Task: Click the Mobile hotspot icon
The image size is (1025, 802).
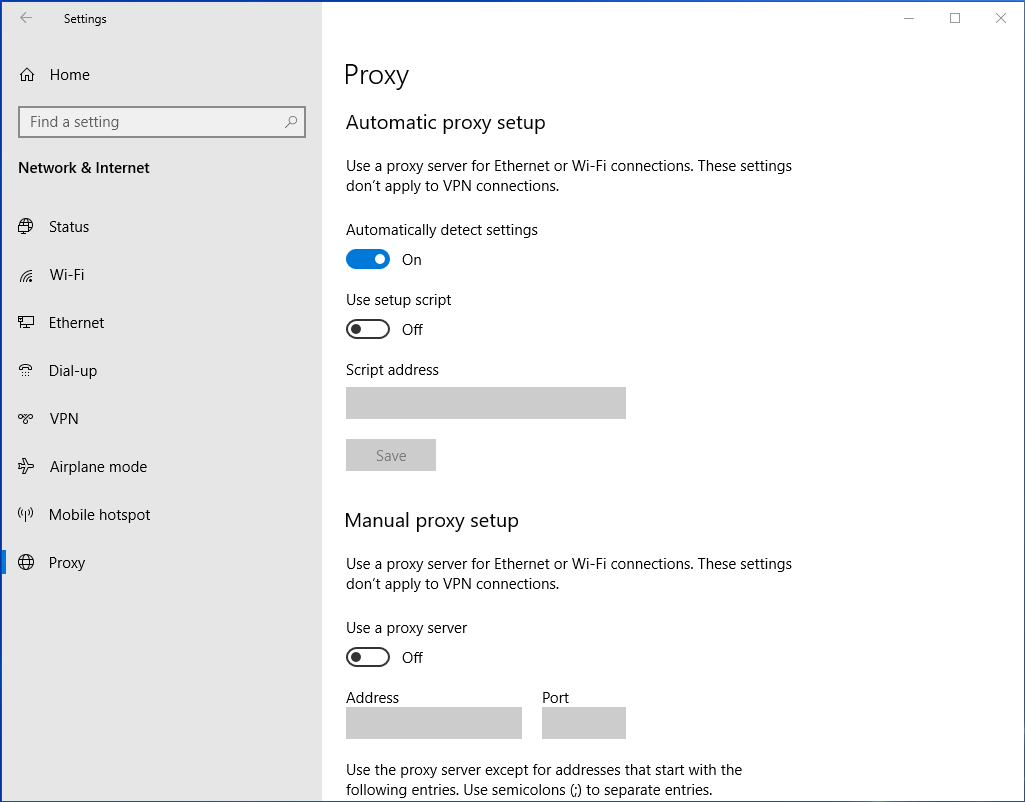Action: pos(25,514)
